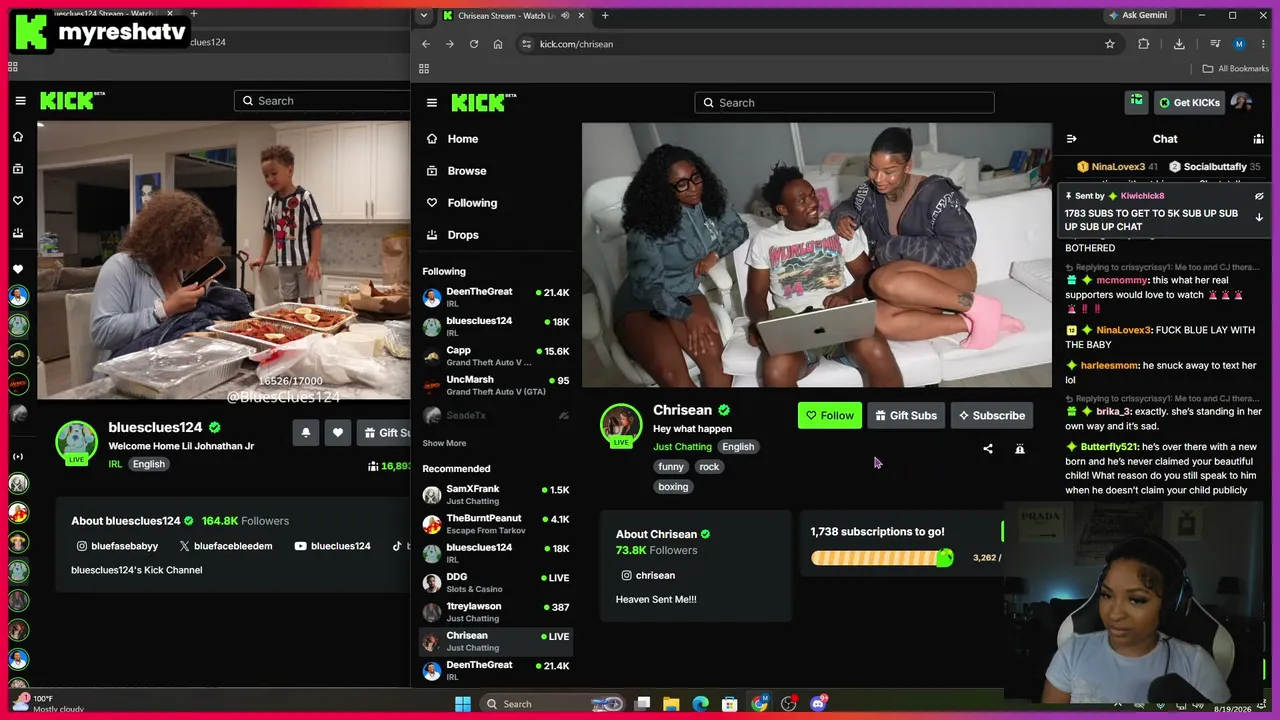Open Chrome tab search dropdown arrow
This screenshot has width=1280, height=720.
click(424, 15)
